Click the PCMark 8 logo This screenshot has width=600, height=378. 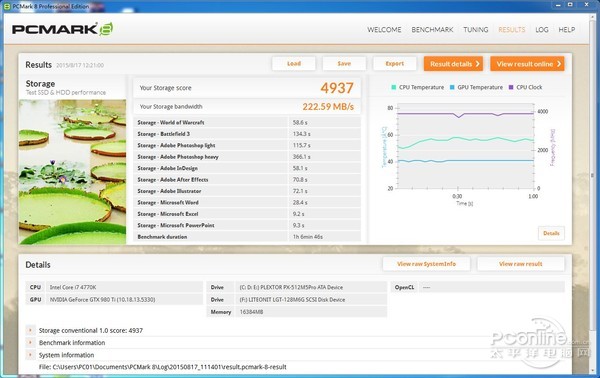click(x=62, y=29)
